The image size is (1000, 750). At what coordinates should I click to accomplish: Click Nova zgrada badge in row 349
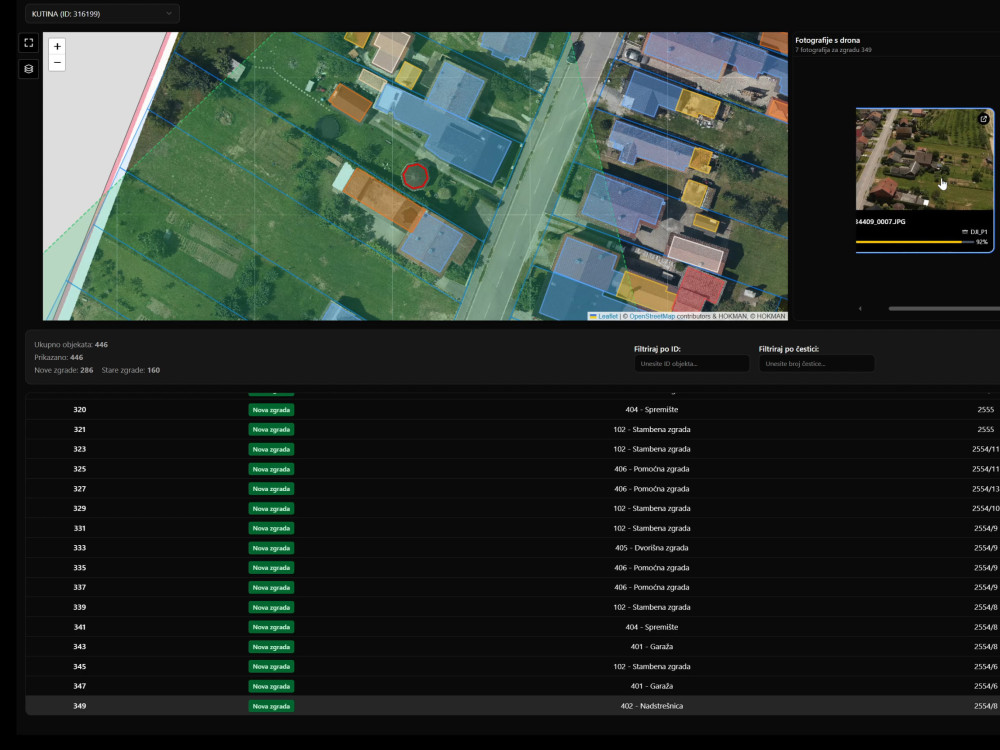[271, 706]
